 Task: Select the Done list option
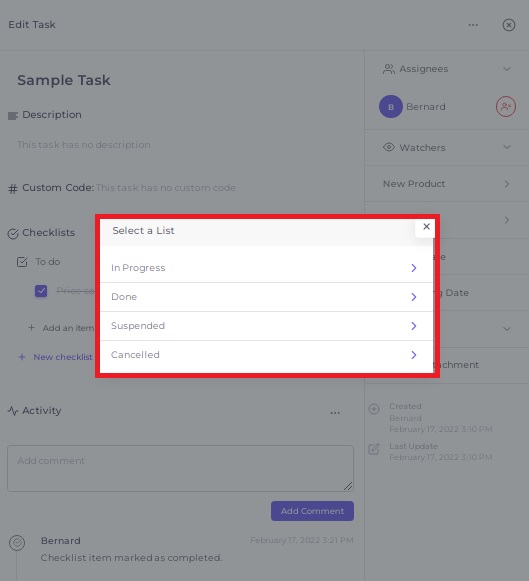(267, 297)
